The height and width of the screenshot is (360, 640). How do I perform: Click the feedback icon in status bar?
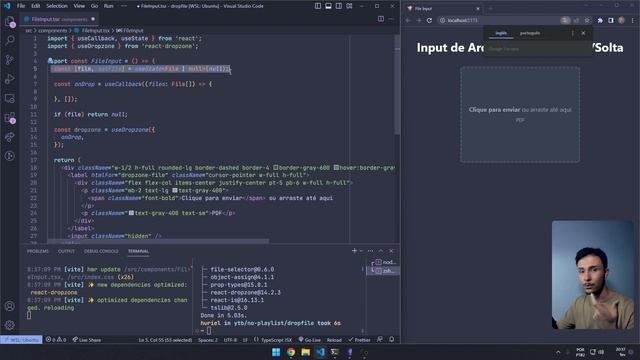[x=380, y=339]
